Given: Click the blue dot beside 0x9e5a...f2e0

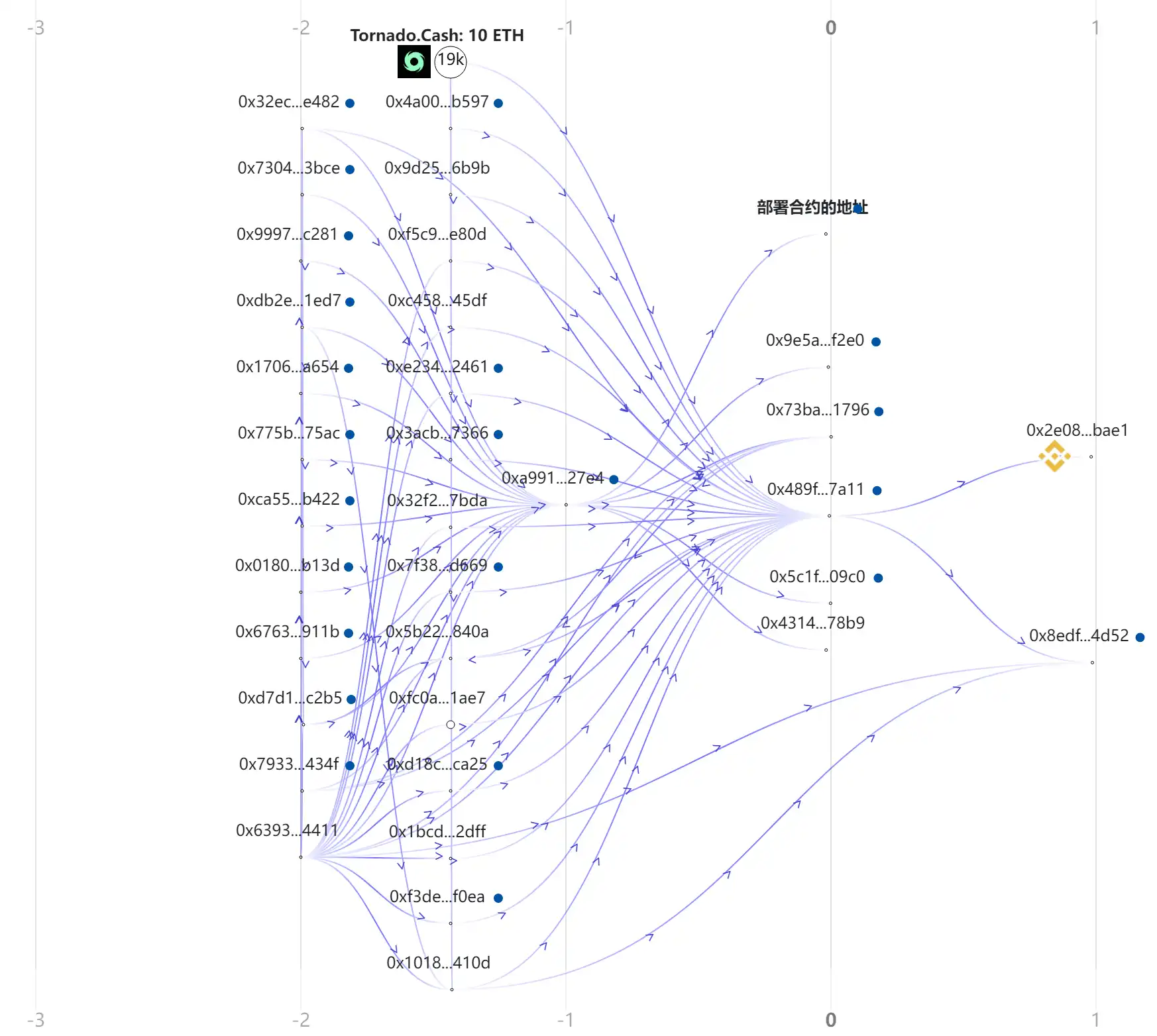Looking at the screenshot, I should click(876, 342).
